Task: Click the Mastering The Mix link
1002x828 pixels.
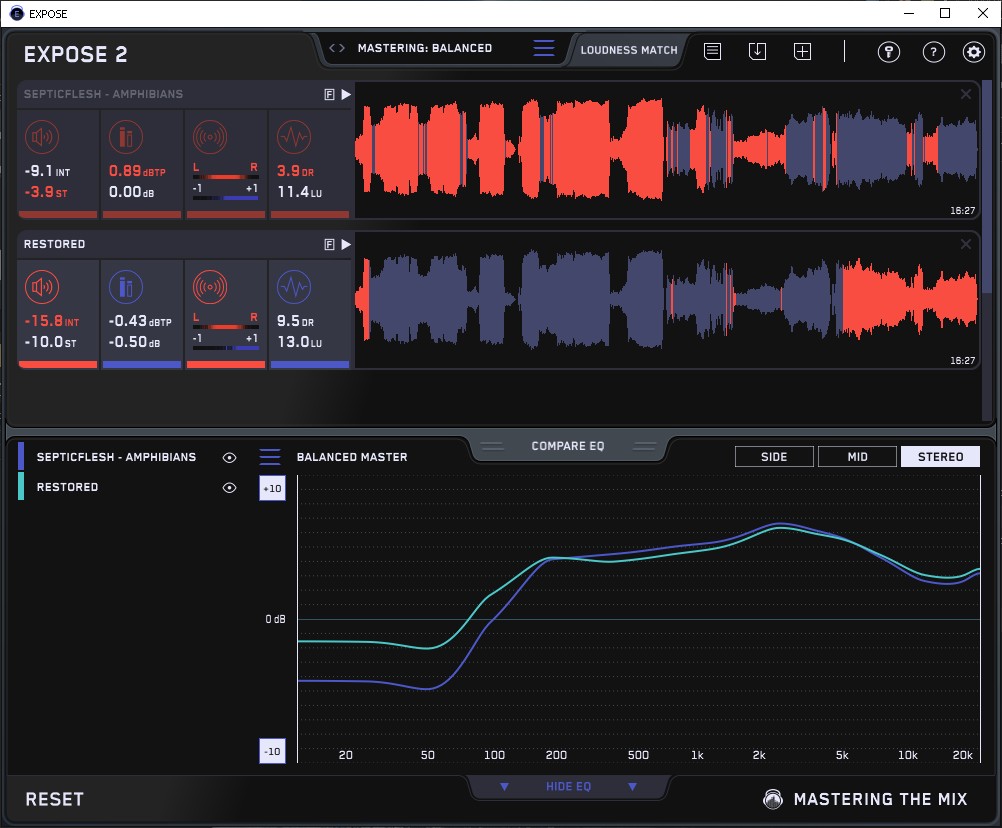Action: (x=881, y=799)
